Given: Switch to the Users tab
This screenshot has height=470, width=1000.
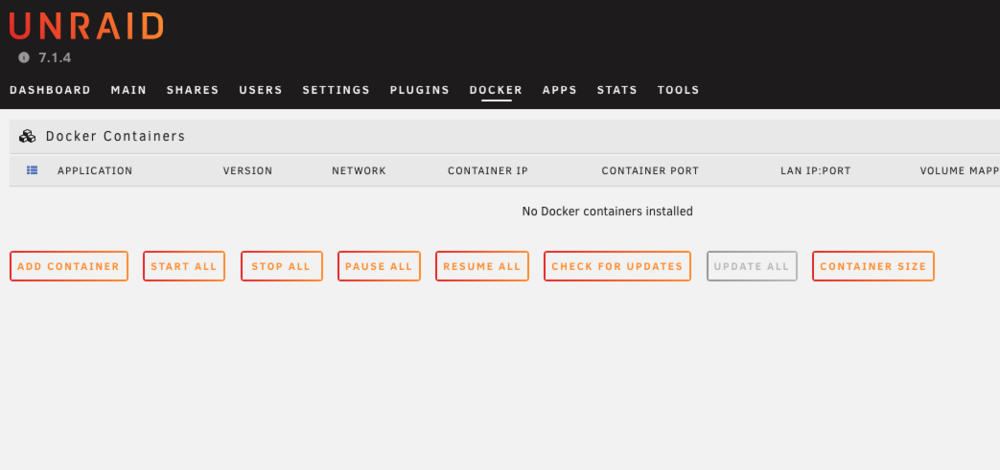Looking at the screenshot, I should coord(261,90).
